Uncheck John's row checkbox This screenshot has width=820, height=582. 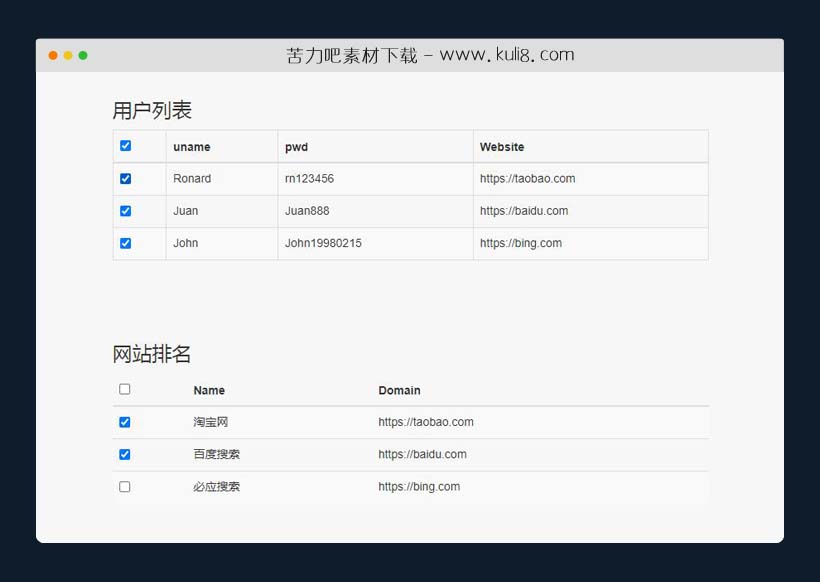[x=125, y=243]
